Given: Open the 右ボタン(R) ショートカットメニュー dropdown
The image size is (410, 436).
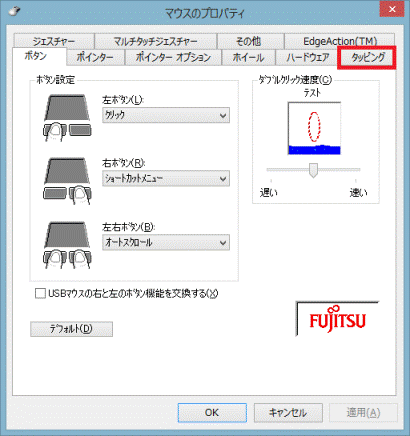Looking at the screenshot, I should (166, 179).
